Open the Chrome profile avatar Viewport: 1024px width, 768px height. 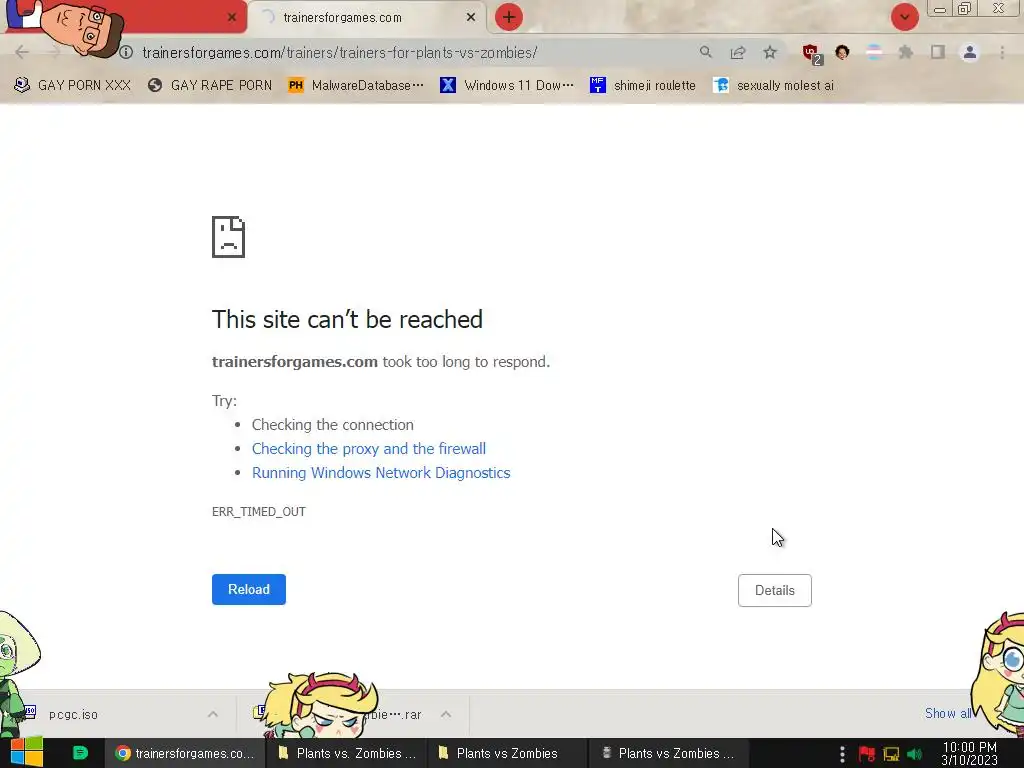(x=970, y=52)
